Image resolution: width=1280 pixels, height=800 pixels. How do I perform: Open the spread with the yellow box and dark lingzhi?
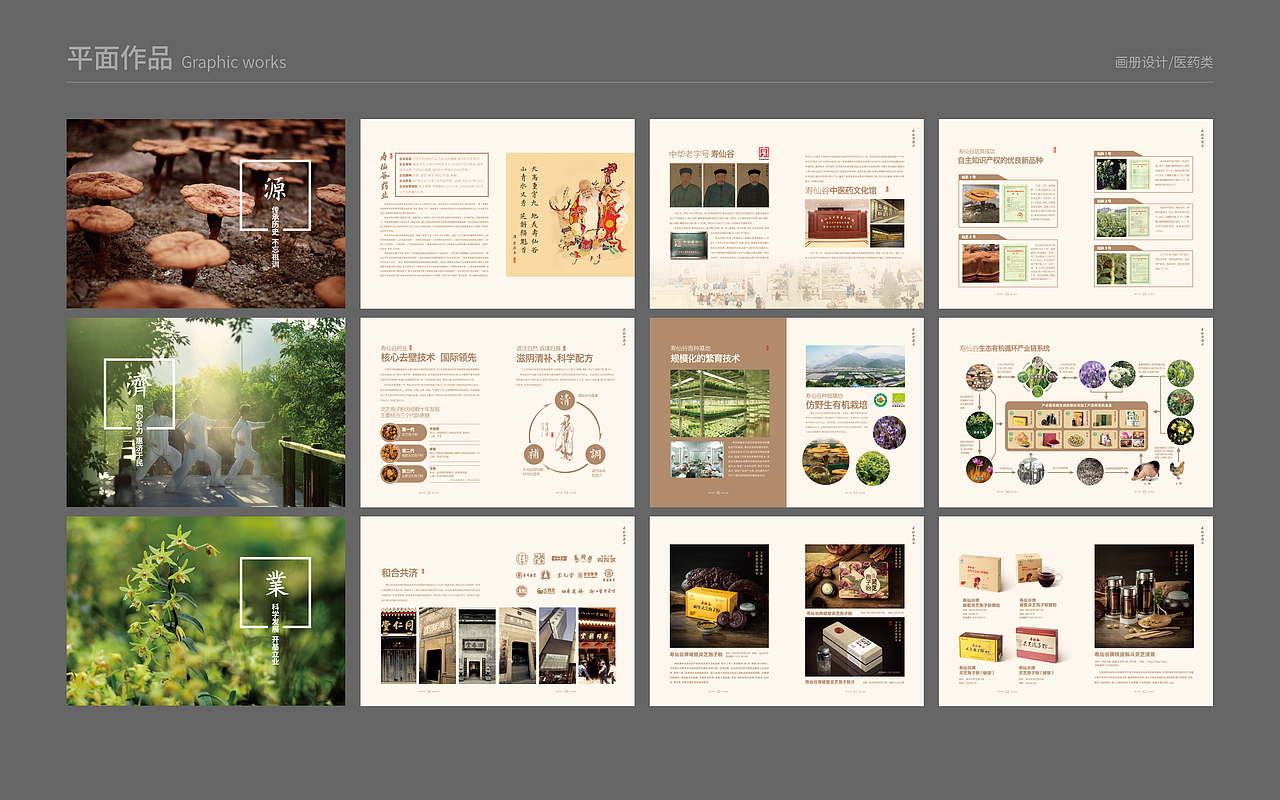[x=786, y=611]
